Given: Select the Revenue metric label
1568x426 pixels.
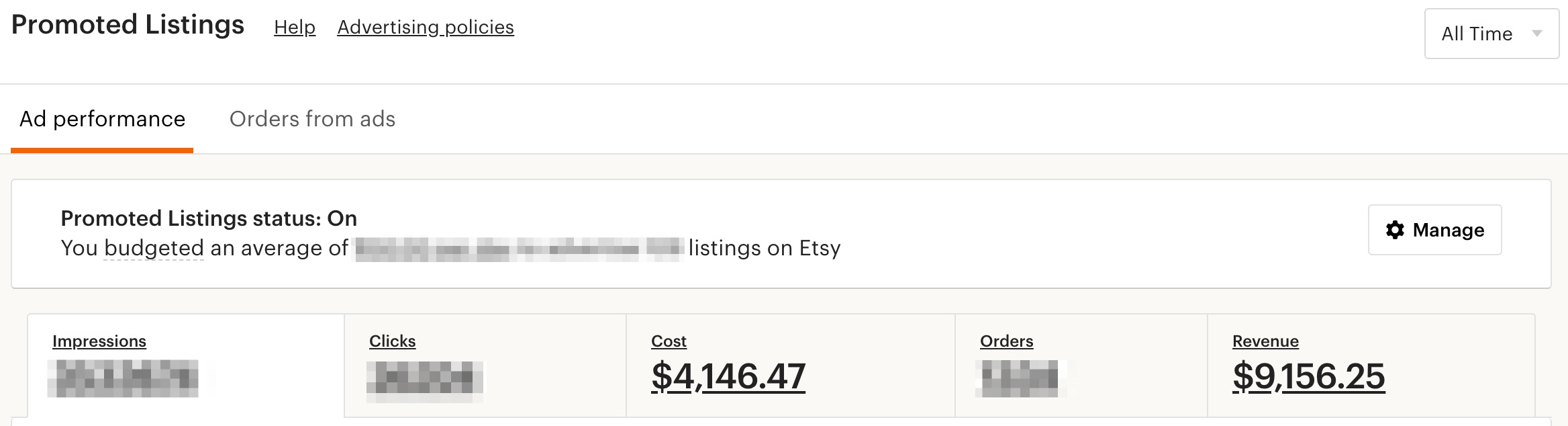Looking at the screenshot, I should [x=1265, y=341].
